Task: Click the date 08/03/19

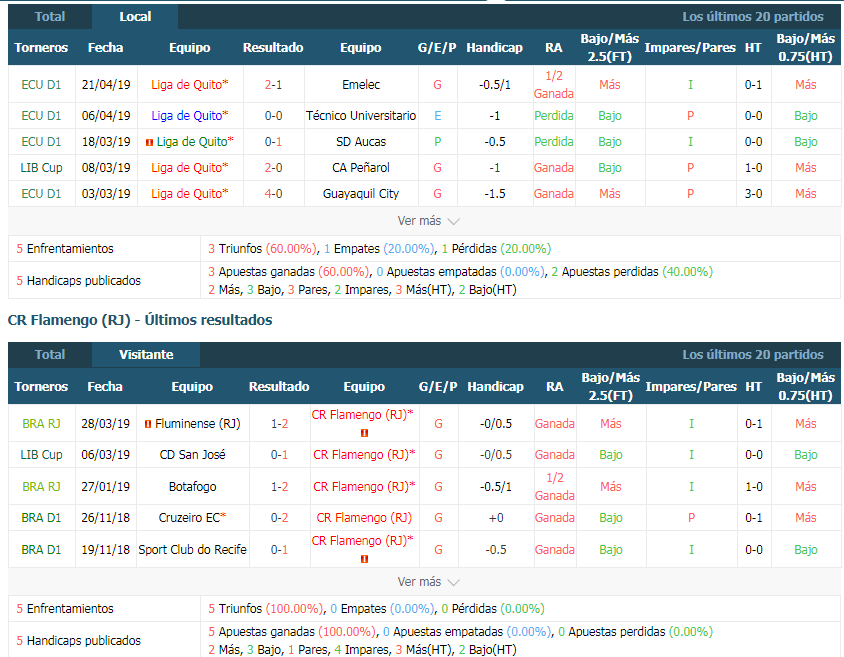Action: coord(106,167)
